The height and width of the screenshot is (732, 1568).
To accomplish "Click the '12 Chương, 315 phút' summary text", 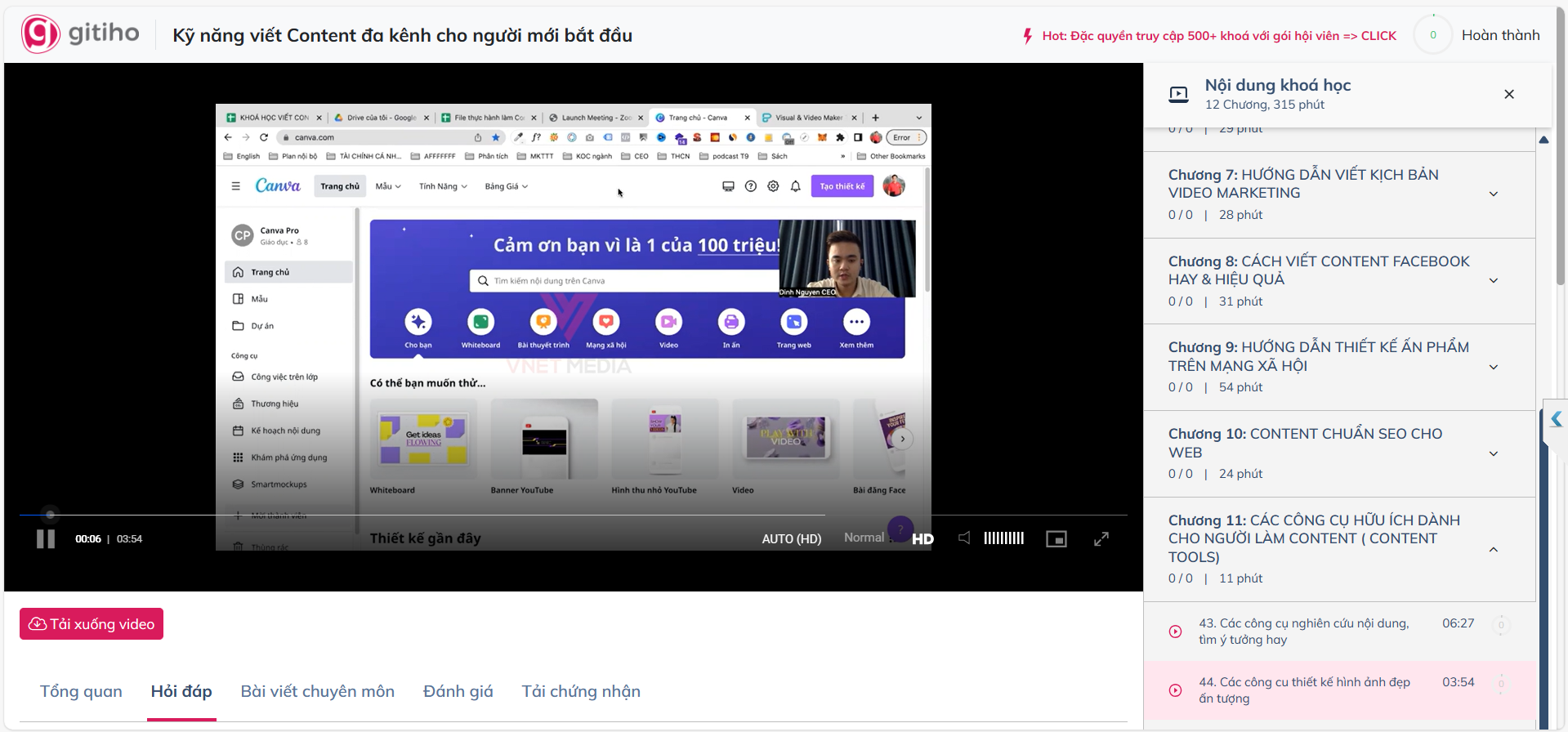I will click(1264, 105).
